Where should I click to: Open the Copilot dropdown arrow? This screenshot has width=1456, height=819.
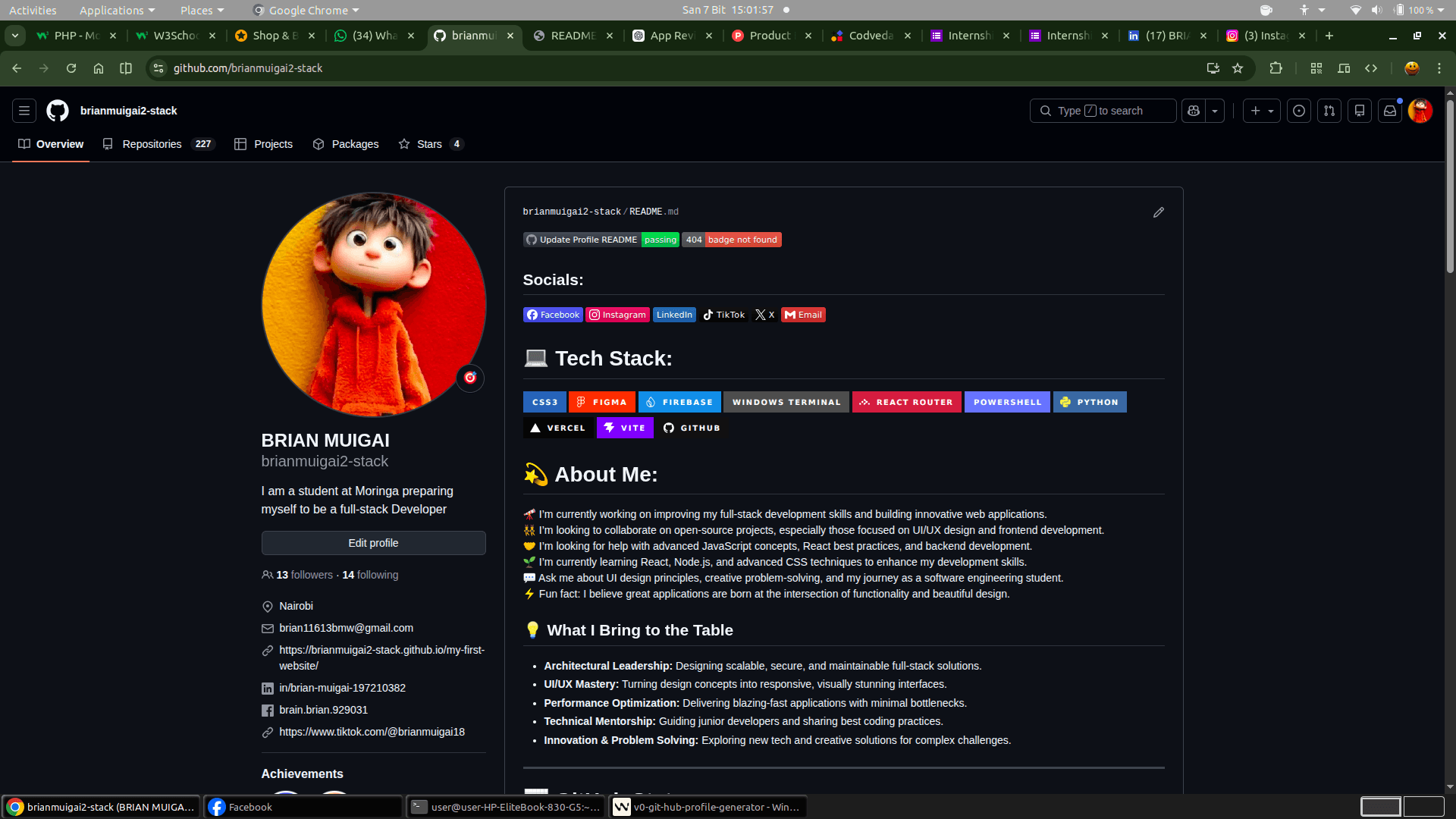pyautogui.click(x=1214, y=111)
